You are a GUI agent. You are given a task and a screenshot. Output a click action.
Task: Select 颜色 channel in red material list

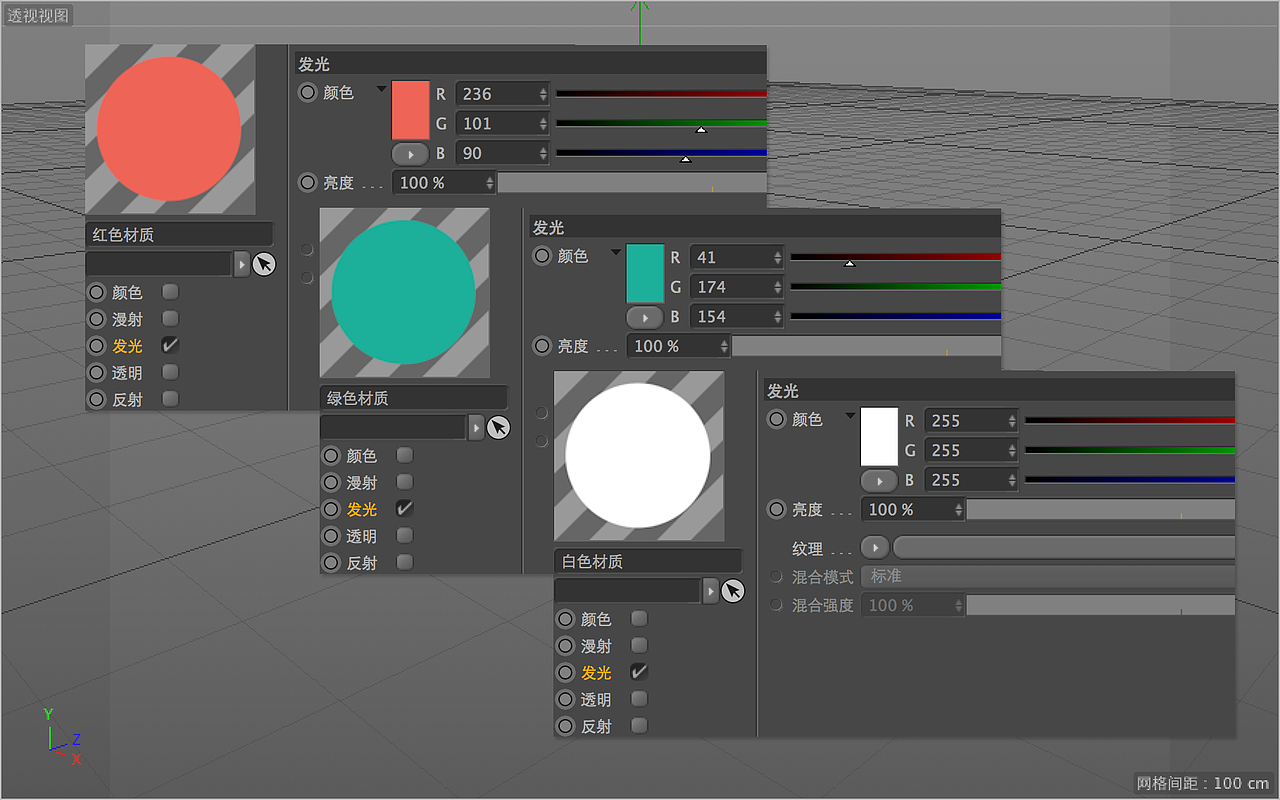[x=127, y=292]
